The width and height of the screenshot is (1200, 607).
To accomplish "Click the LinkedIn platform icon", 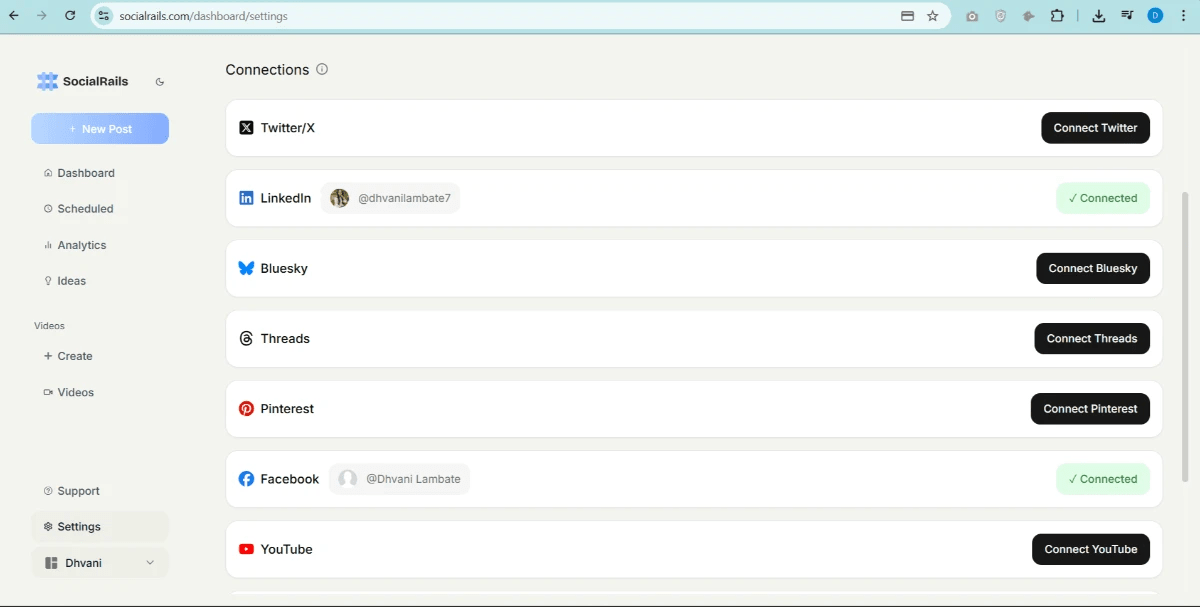I will [x=246, y=197].
